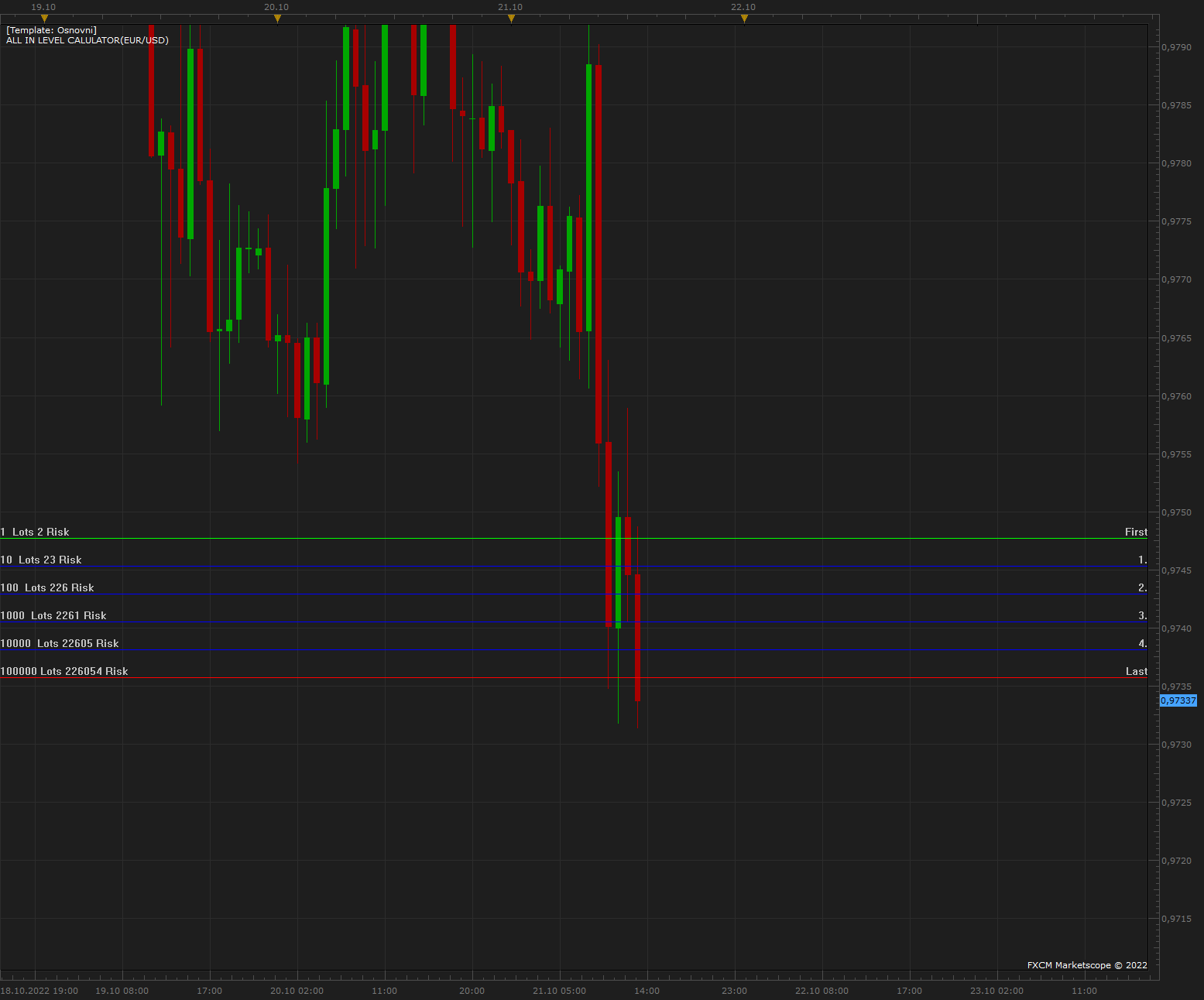This screenshot has height=1000, width=1204.
Task: Click the '2.' level label
Action: coord(1143,587)
